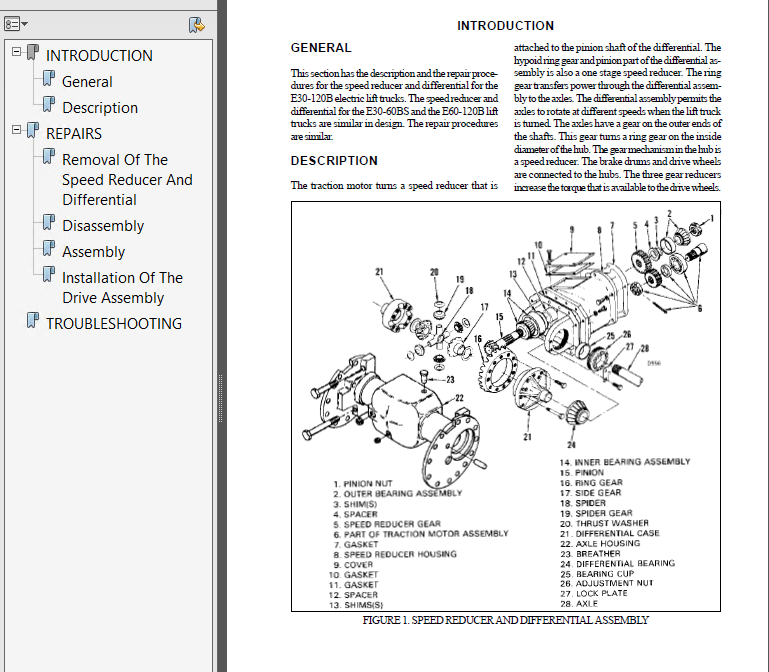Image resolution: width=769 pixels, height=672 pixels.
Task: Click the DESCRIPTION section heading
Action: (x=334, y=161)
